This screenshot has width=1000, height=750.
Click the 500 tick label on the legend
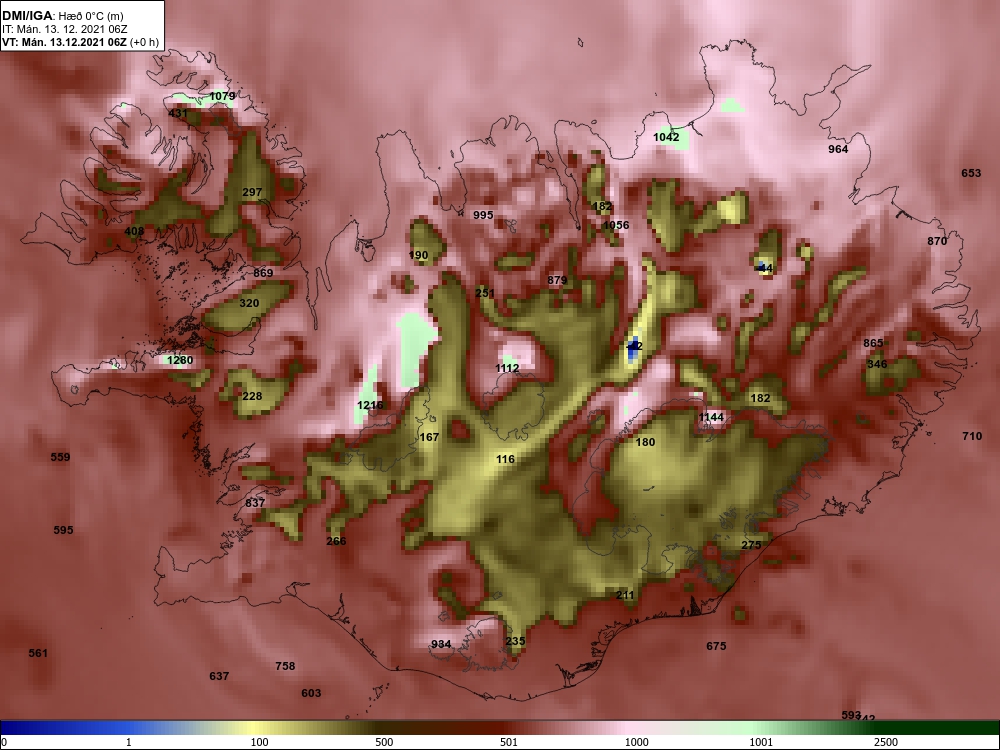384,742
